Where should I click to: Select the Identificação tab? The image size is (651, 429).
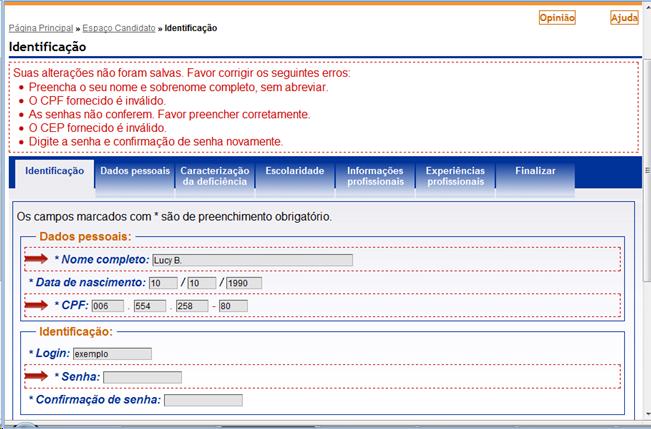coord(54,171)
